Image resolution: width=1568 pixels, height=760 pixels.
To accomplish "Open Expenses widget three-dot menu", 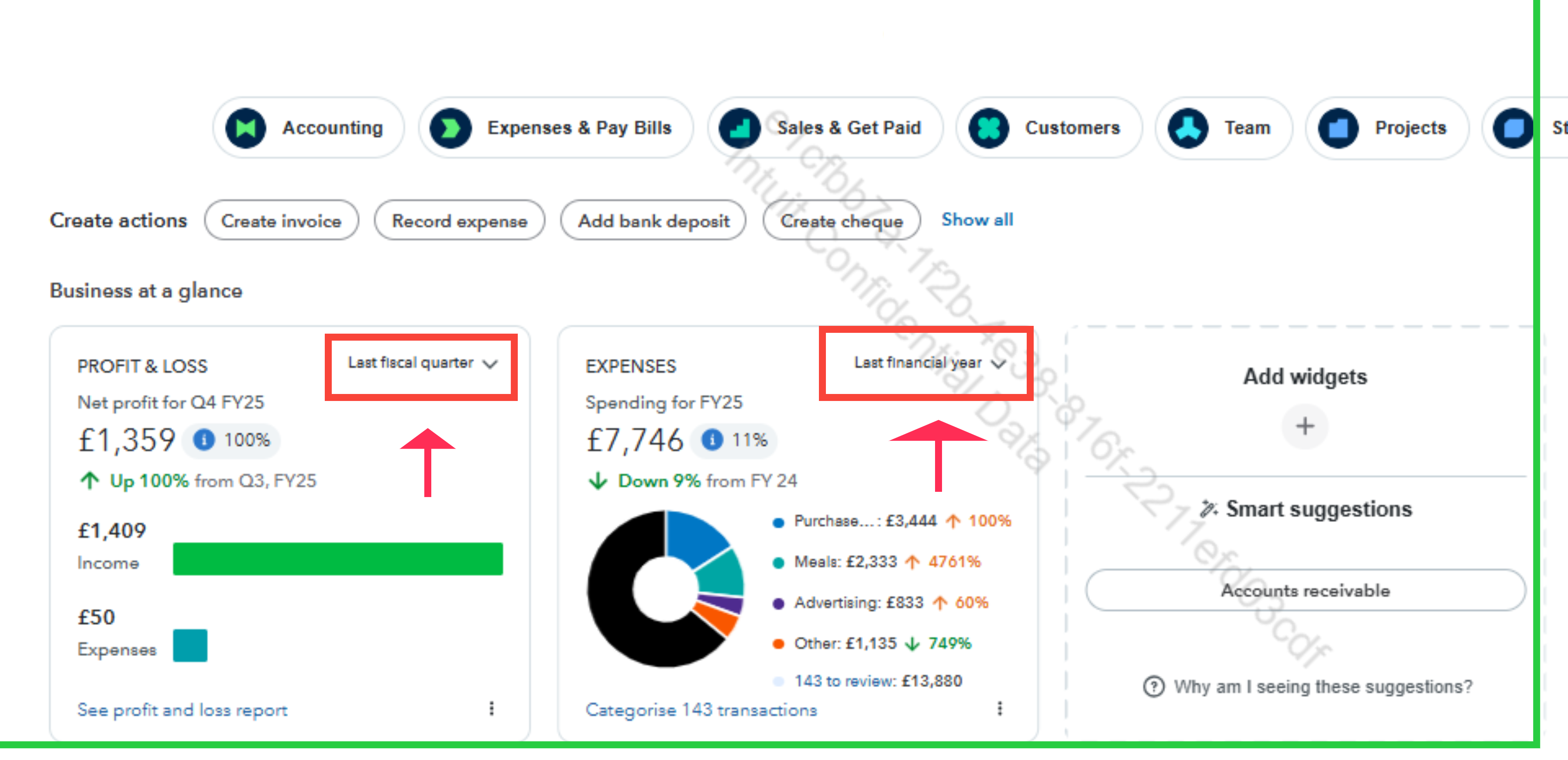I will point(1000,708).
